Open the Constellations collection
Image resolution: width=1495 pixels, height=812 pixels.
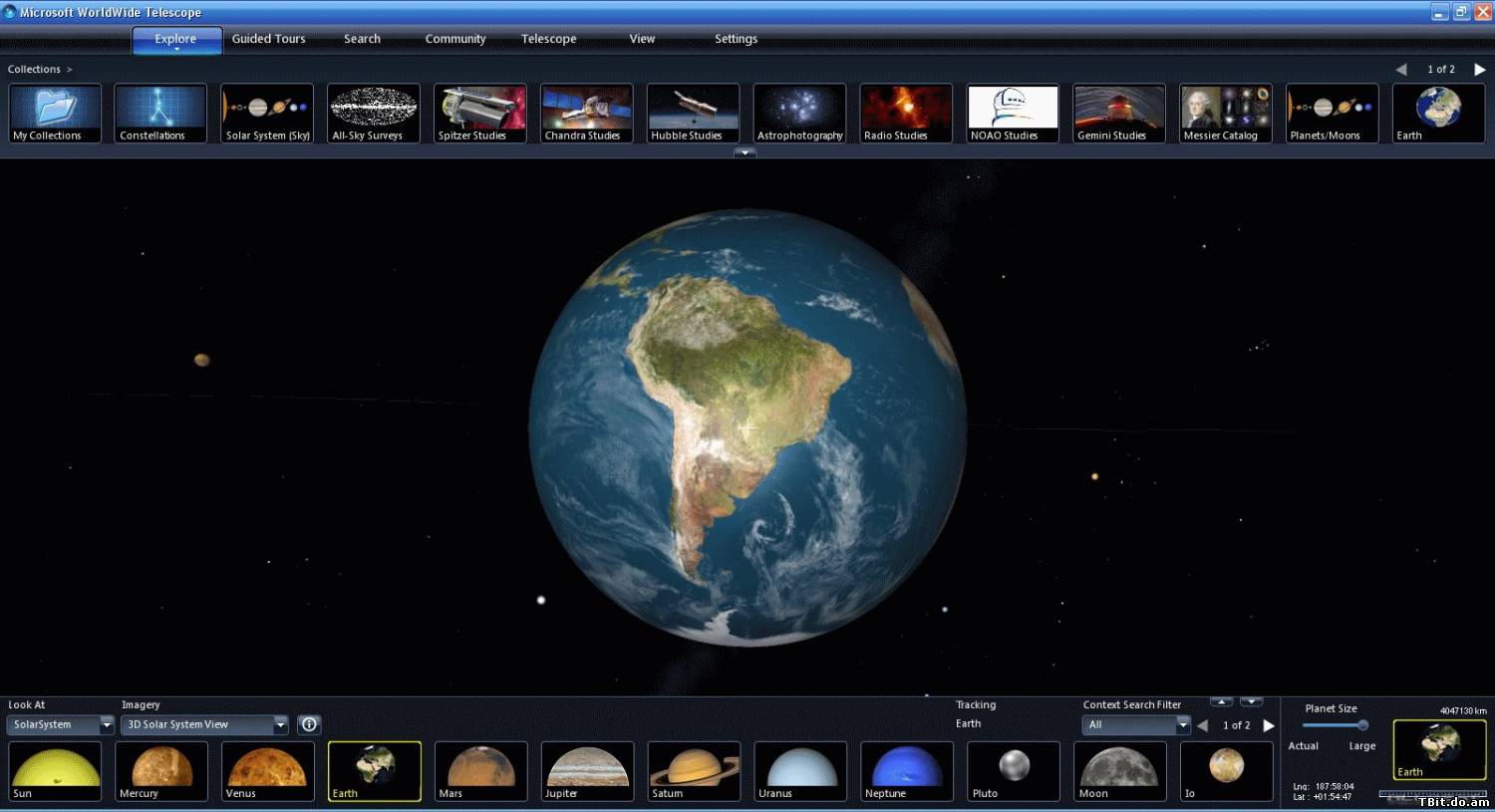pyautogui.click(x=160, y=114)
